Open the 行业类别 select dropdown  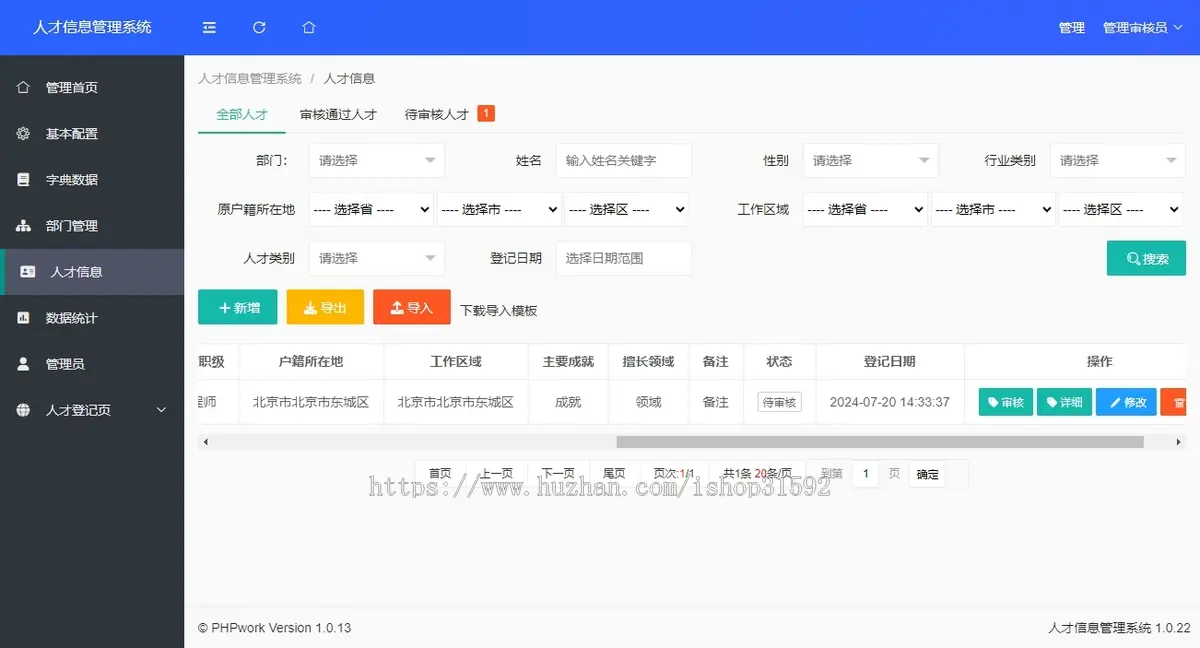coord(1118,160)
